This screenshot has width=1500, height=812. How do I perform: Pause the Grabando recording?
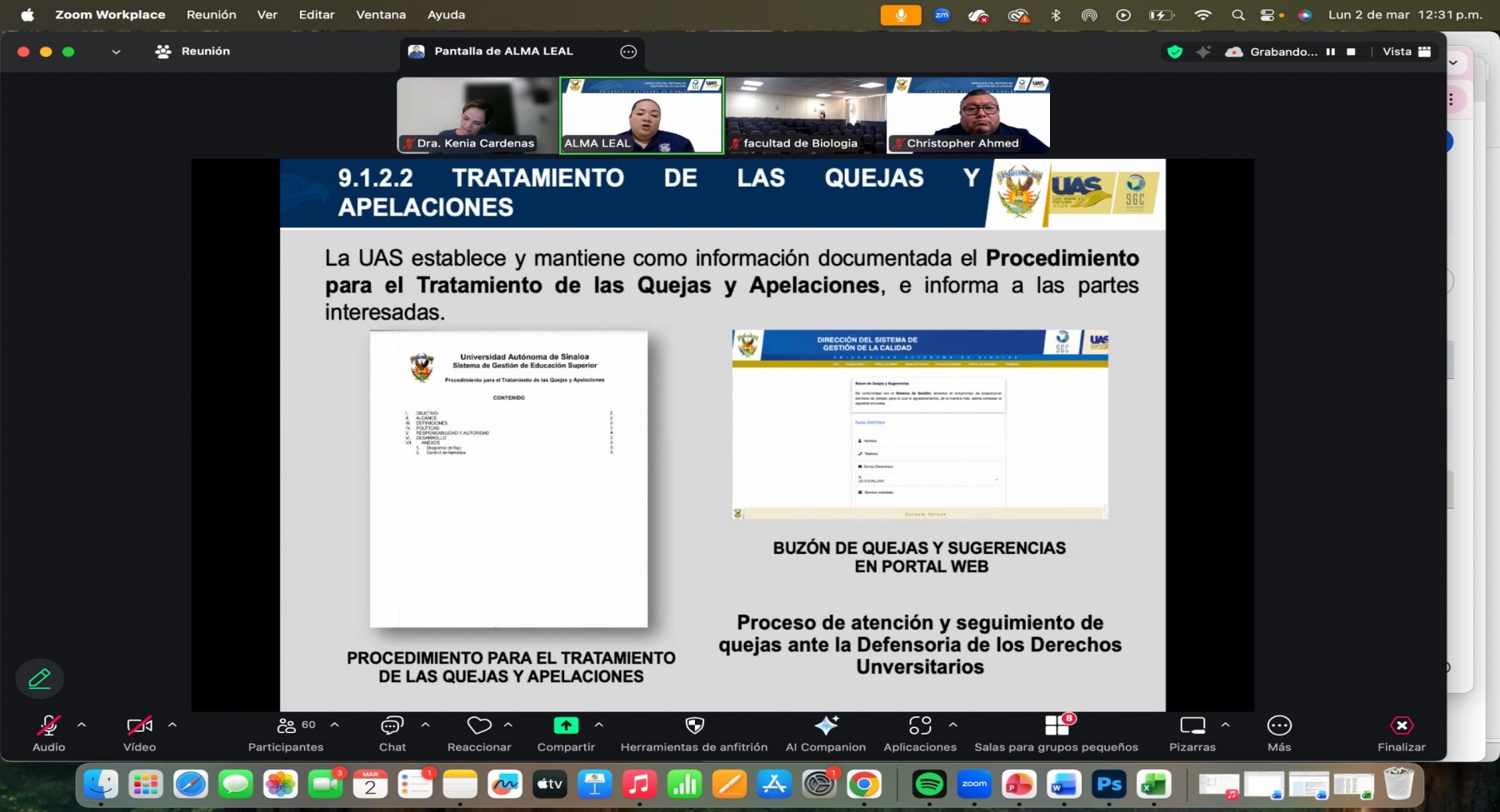[x=1329, y=51]
